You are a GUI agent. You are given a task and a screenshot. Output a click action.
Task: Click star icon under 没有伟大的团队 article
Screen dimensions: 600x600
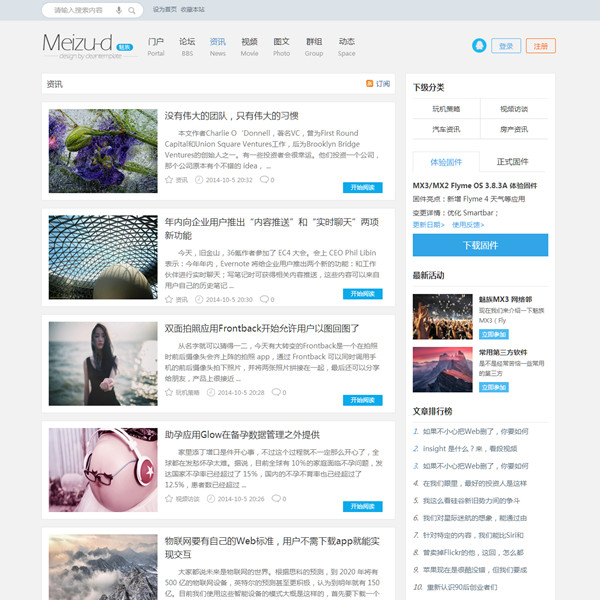pyautogui.click(x=169, y=180)
